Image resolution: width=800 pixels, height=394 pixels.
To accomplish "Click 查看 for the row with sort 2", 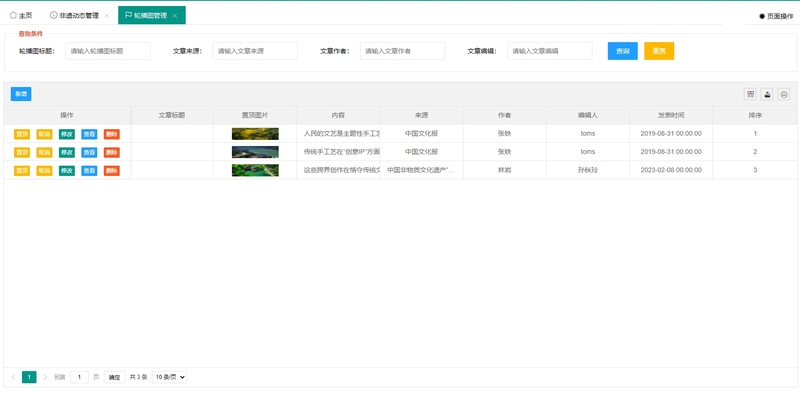I will pos(89,152).
